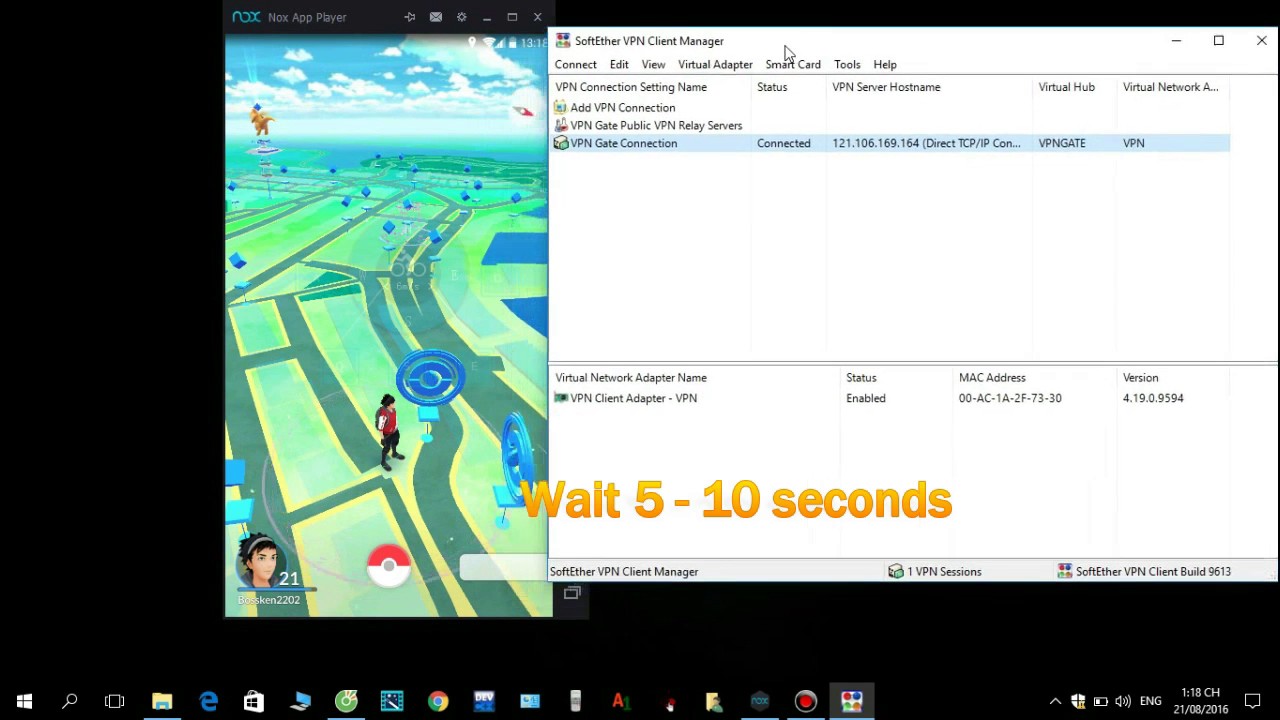Click the VPN Sessions status bar icon
Image resolution: width=1280 pixels, height=720 pixels.
point(896,571)
